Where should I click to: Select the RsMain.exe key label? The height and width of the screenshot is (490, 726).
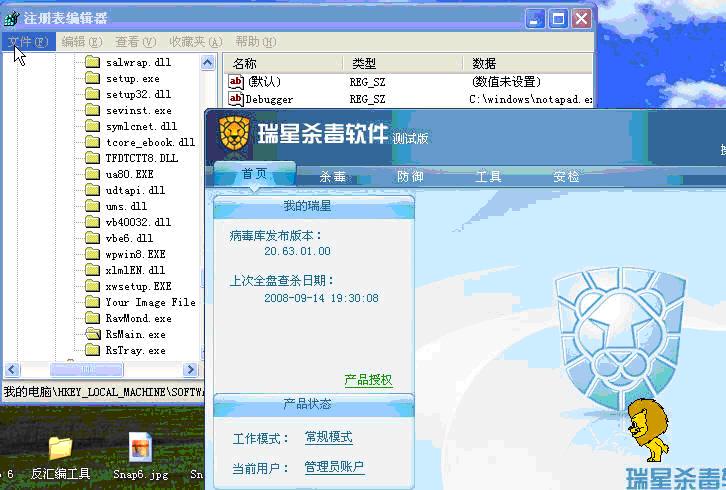click(135, 334)
